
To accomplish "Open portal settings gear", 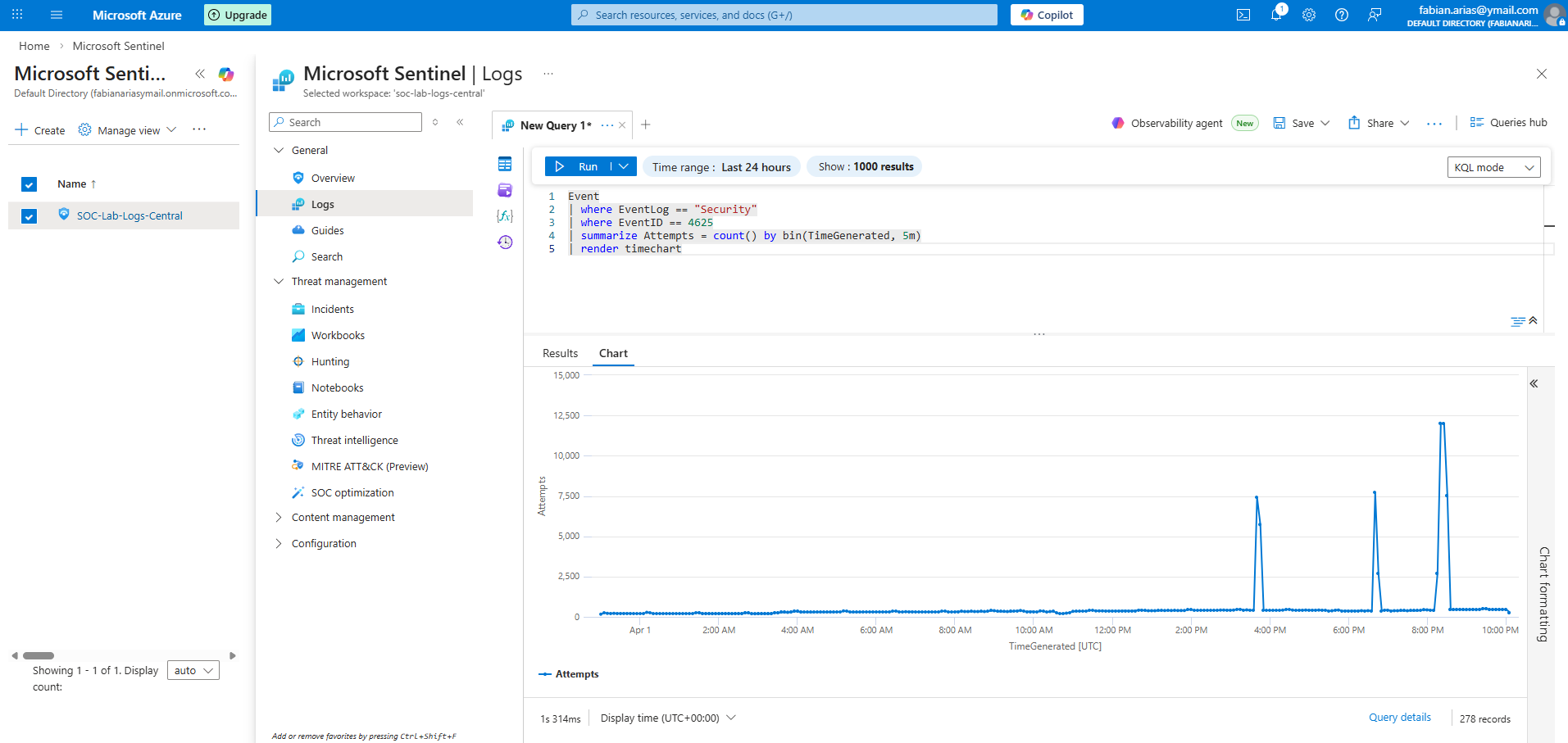I will (1309, 15).
